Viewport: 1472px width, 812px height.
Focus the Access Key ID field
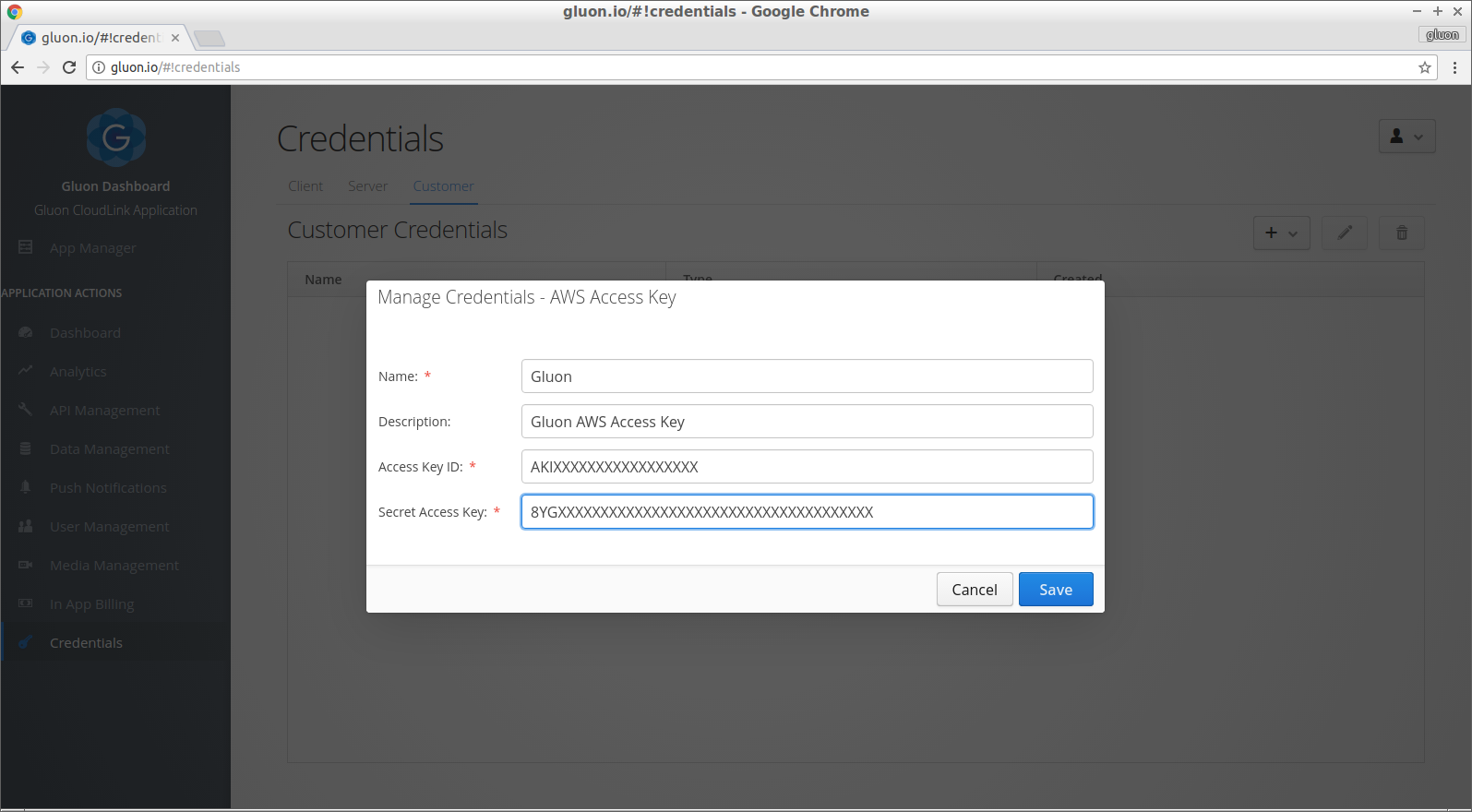click(x=807, y=467)
